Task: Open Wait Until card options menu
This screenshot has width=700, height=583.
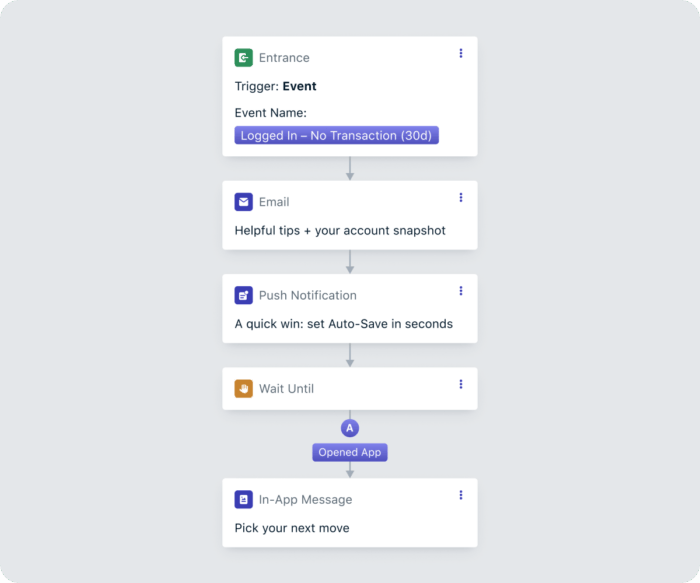Action: click(461, 384)
